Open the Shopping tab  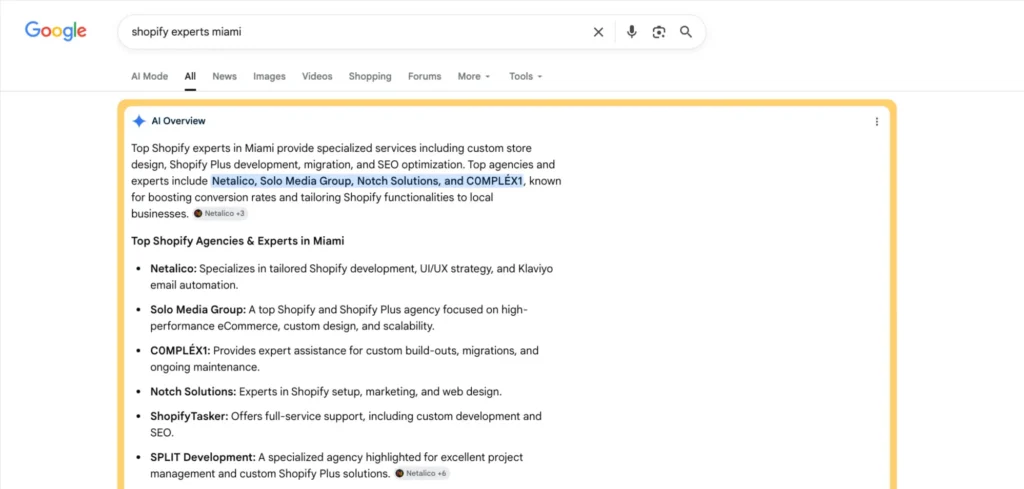370,76
